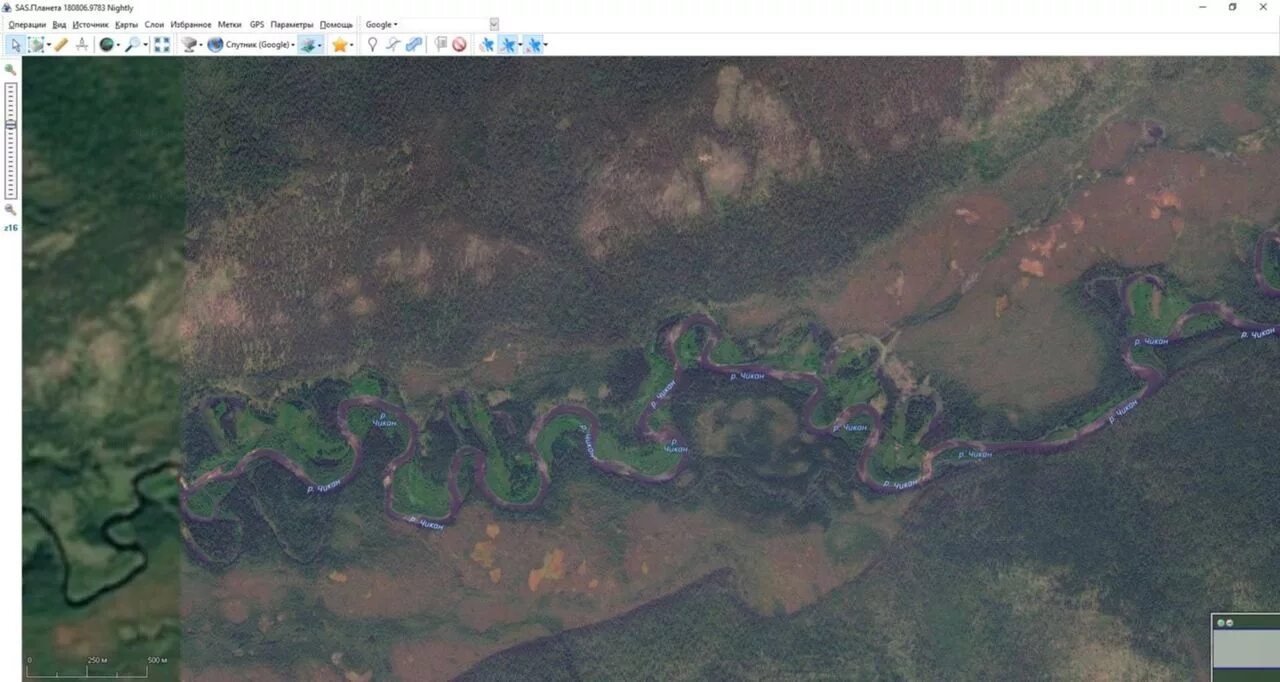Click the SAS.Планета title bar app icon

8,8
